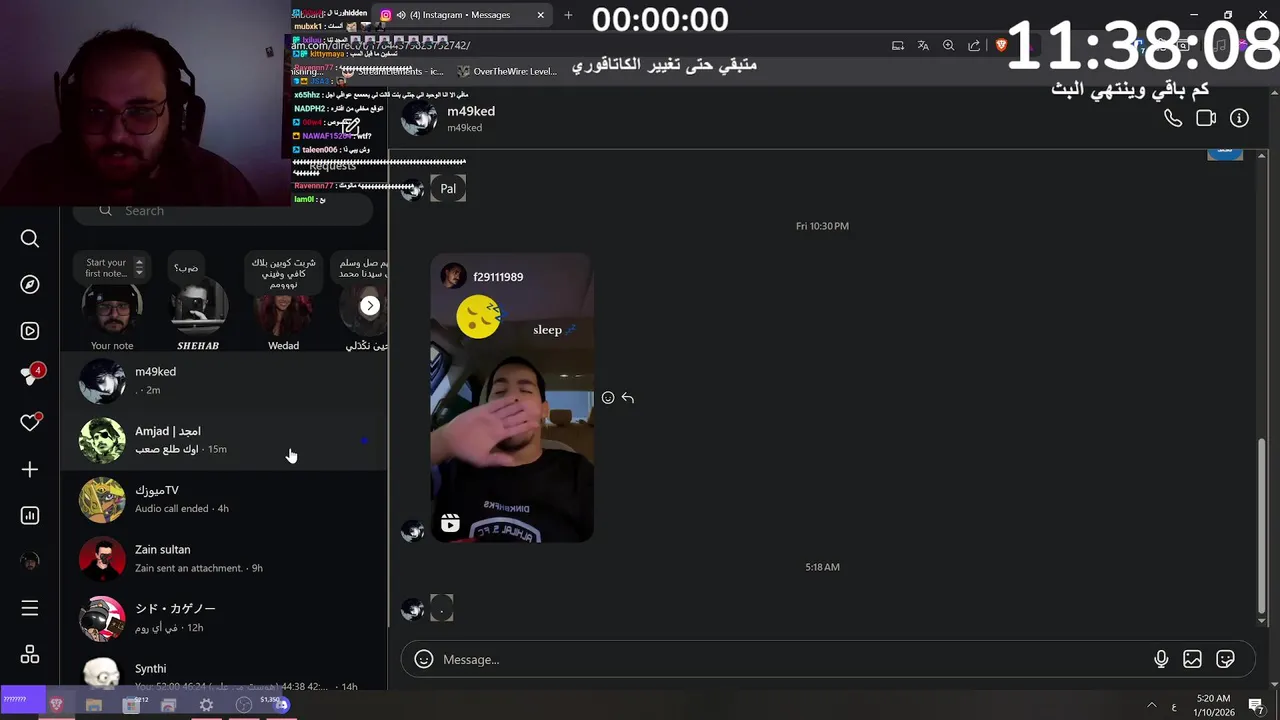This screenshot has width=1280, height=720.
Task: Open the More hamburger menu
Action: pos(30,608)
